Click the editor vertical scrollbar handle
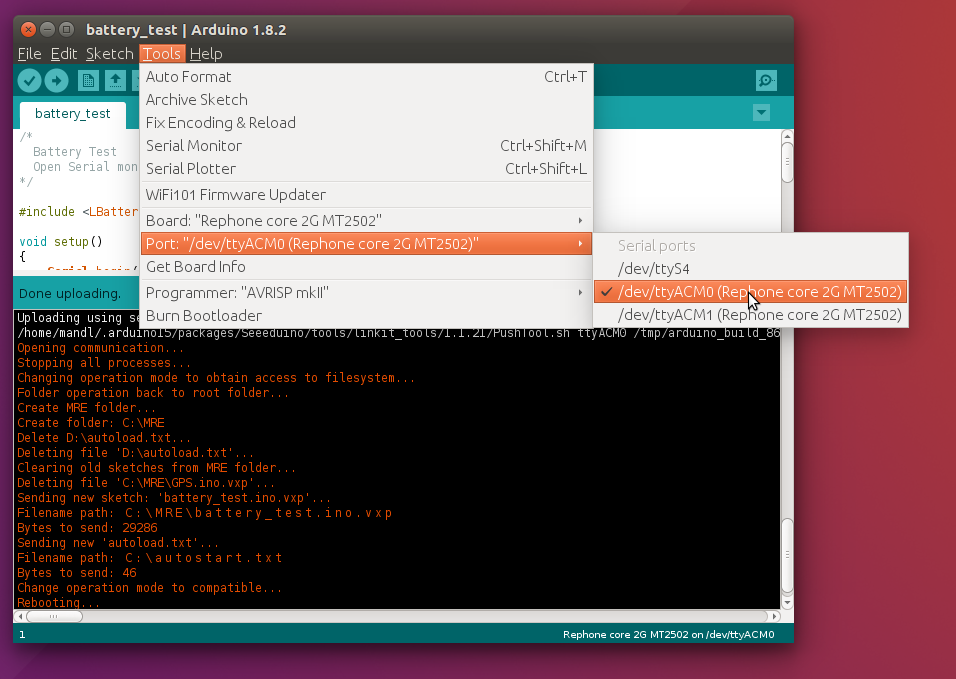Image resolution: width=956 pixels, height=679 pixels. (787, 162)
